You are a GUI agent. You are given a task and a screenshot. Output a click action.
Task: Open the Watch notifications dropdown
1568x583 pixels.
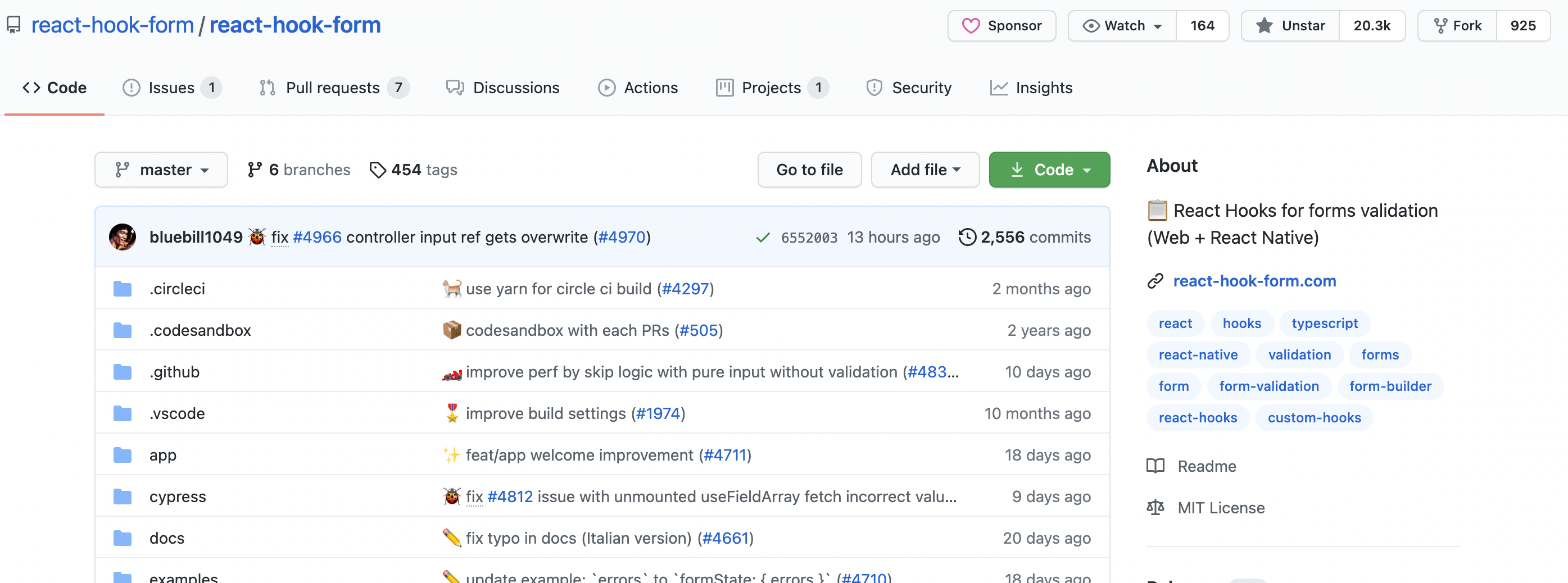pyautogui.click(x=1122, y=26)
